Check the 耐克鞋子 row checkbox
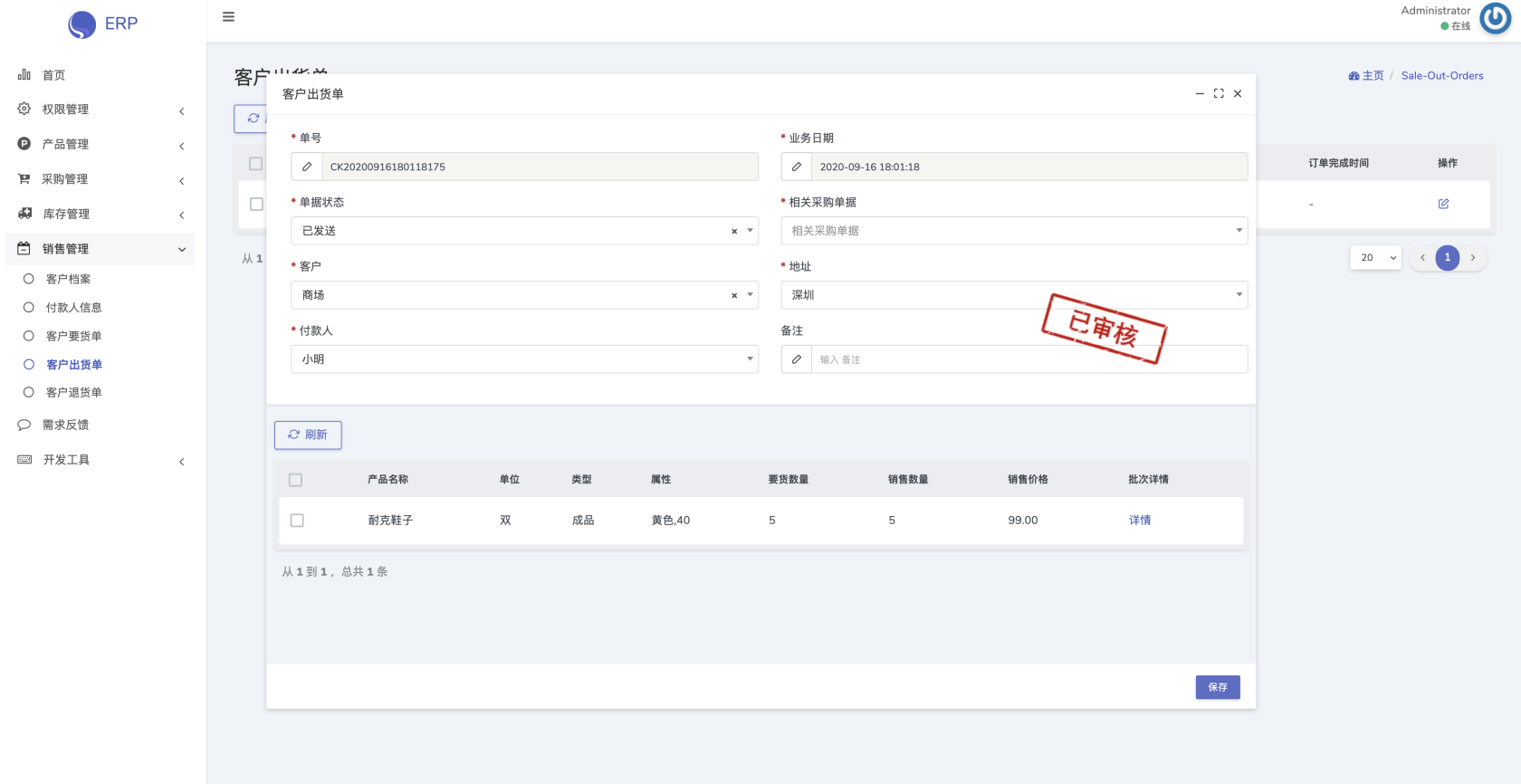The height and width of the screenshot is (784, 1521). click(x=297, y=521)
